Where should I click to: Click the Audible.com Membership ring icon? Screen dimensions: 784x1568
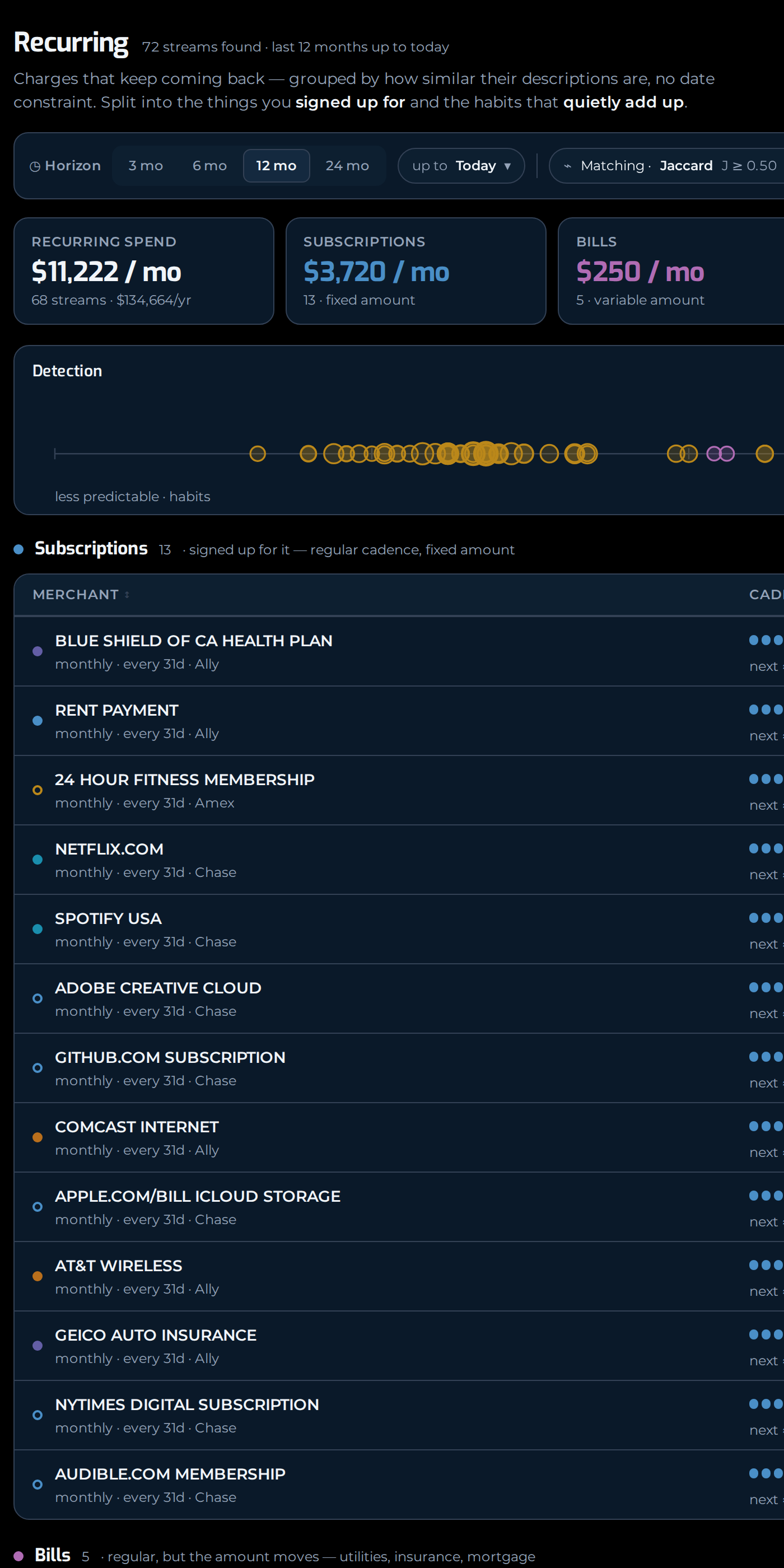coord(37,1484)
